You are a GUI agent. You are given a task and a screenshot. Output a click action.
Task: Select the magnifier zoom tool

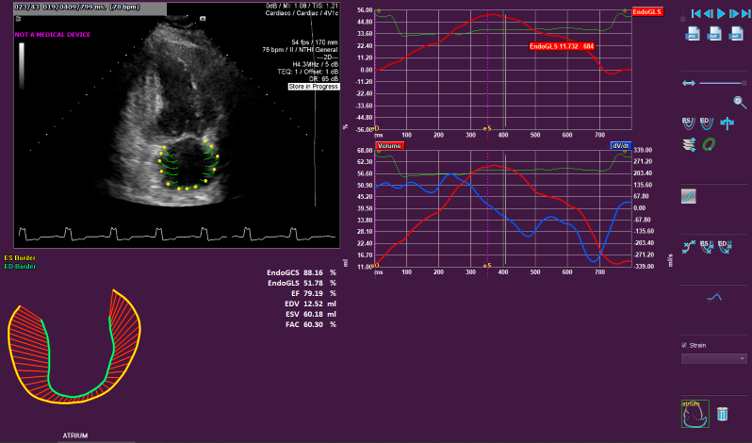[x=739, y=101]
